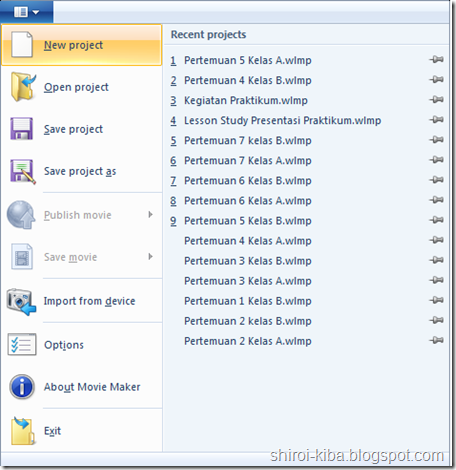Click the camera Import from device icon
The width and height of the screenshot is (456, 470).
pyautogui.click(x=21, y=301)
